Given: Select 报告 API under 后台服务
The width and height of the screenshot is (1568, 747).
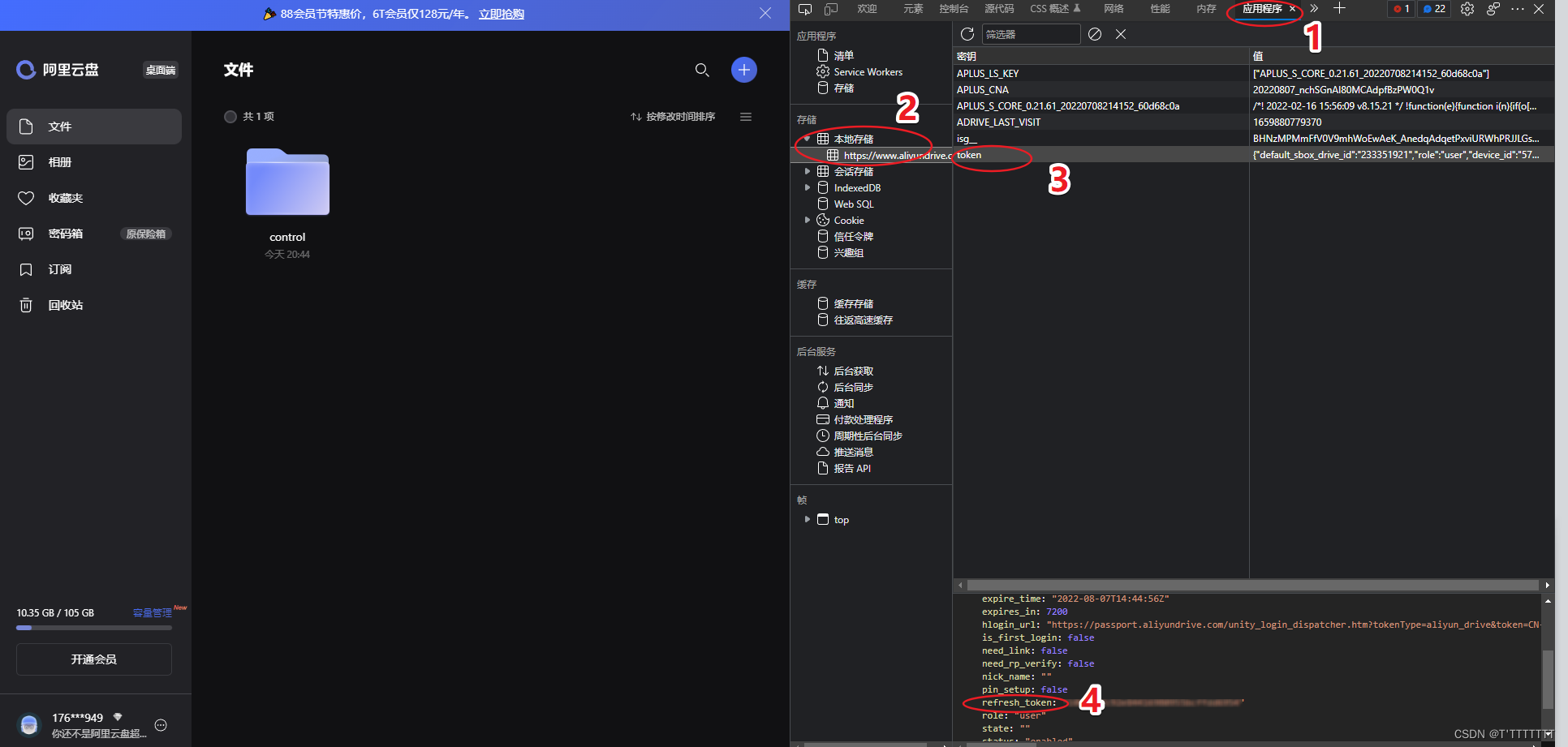Looking at the screenshot, I should tap(852, 469).
